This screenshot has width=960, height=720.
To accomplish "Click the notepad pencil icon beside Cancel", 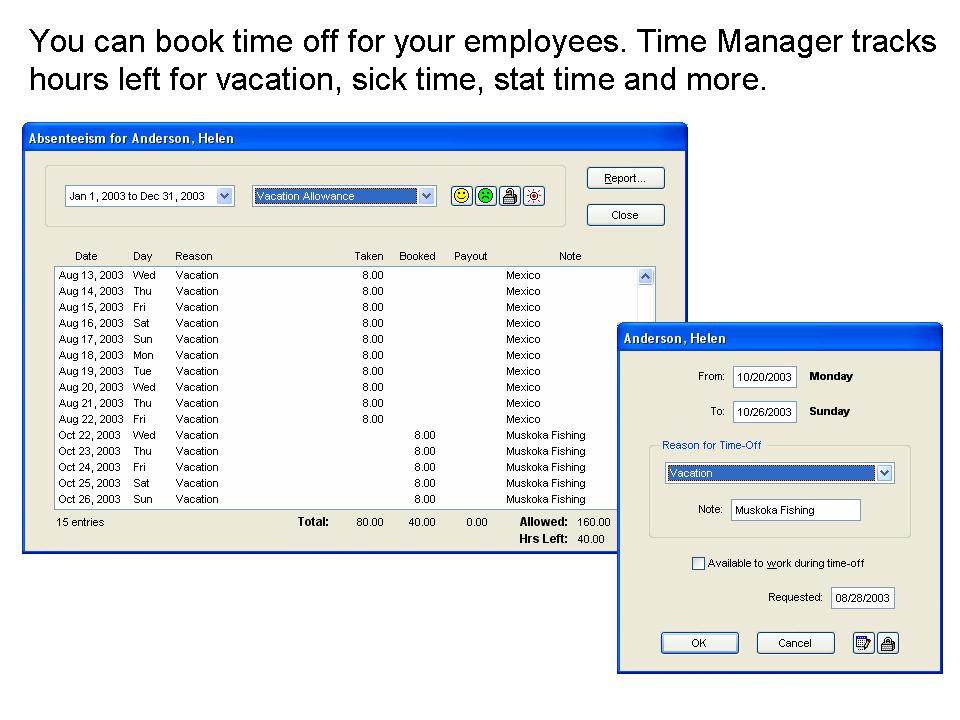I will [863, 643].
